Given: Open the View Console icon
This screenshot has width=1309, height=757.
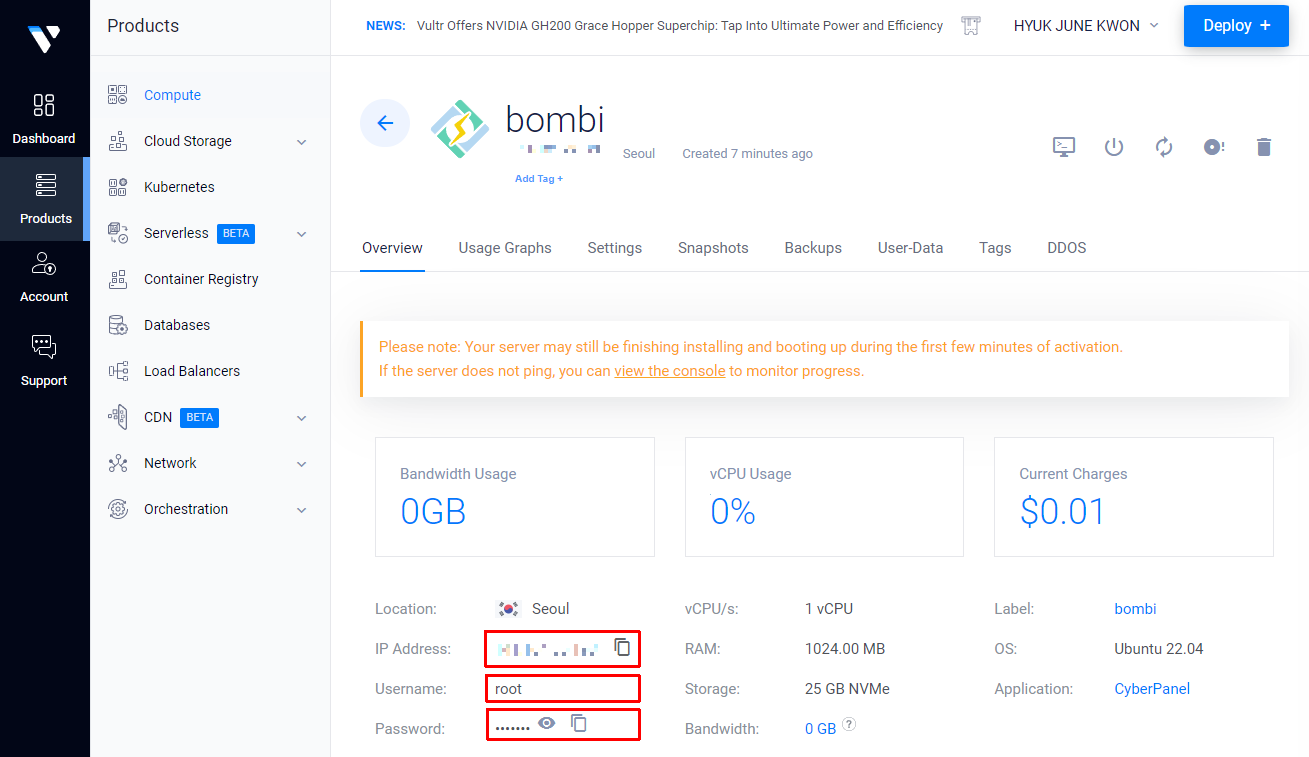Looking at the screenshot, I should point(1064,147).
